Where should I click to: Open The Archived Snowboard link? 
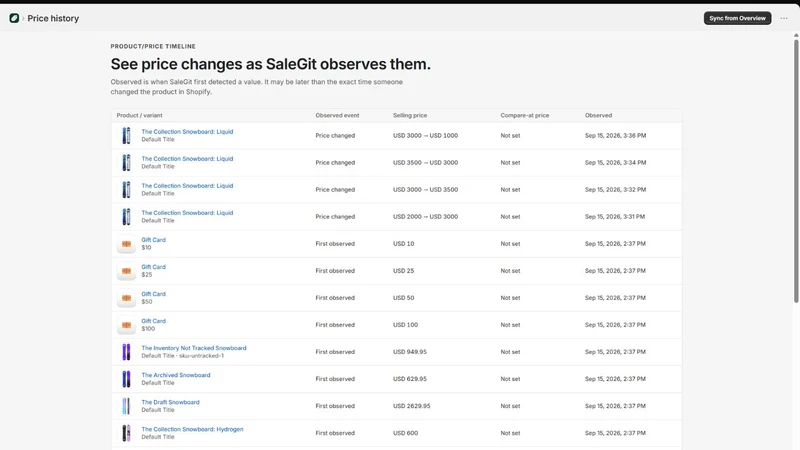point(176,375)
